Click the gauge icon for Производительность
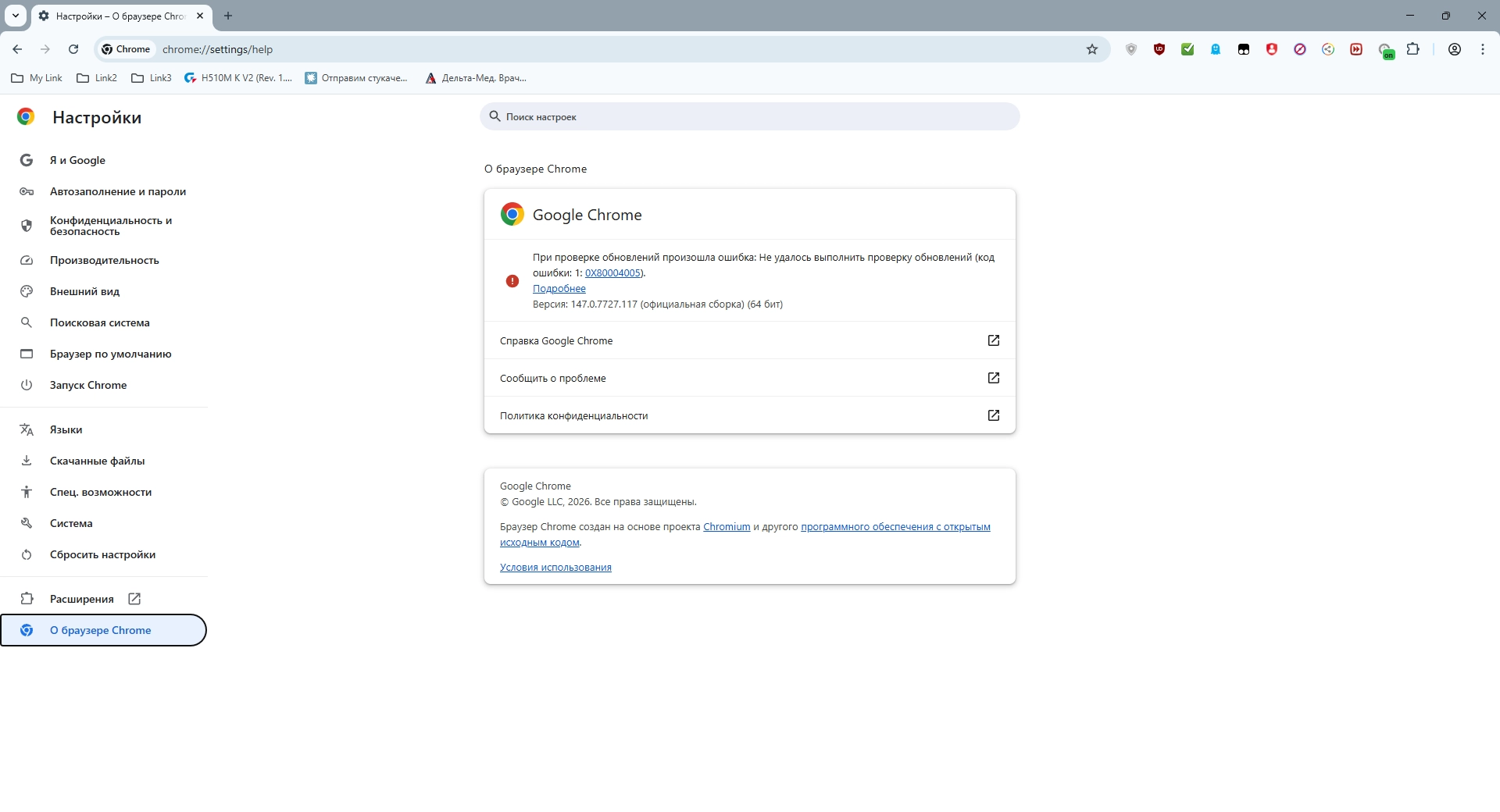1500x812 pixels. tap(27, 260)
